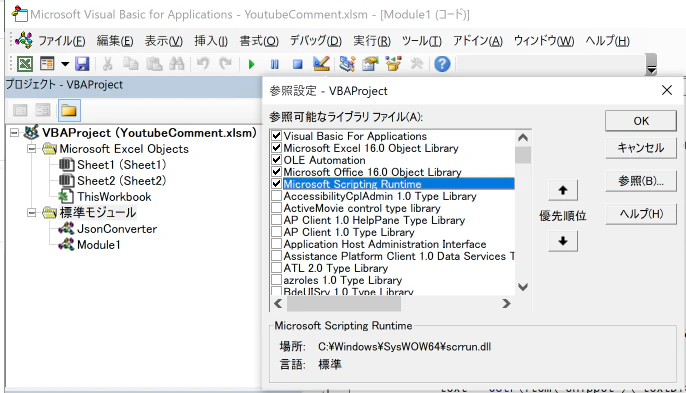Click the Toggle Folders icon in project pane
Screen dimensions: 686x393
coord(69,110)
